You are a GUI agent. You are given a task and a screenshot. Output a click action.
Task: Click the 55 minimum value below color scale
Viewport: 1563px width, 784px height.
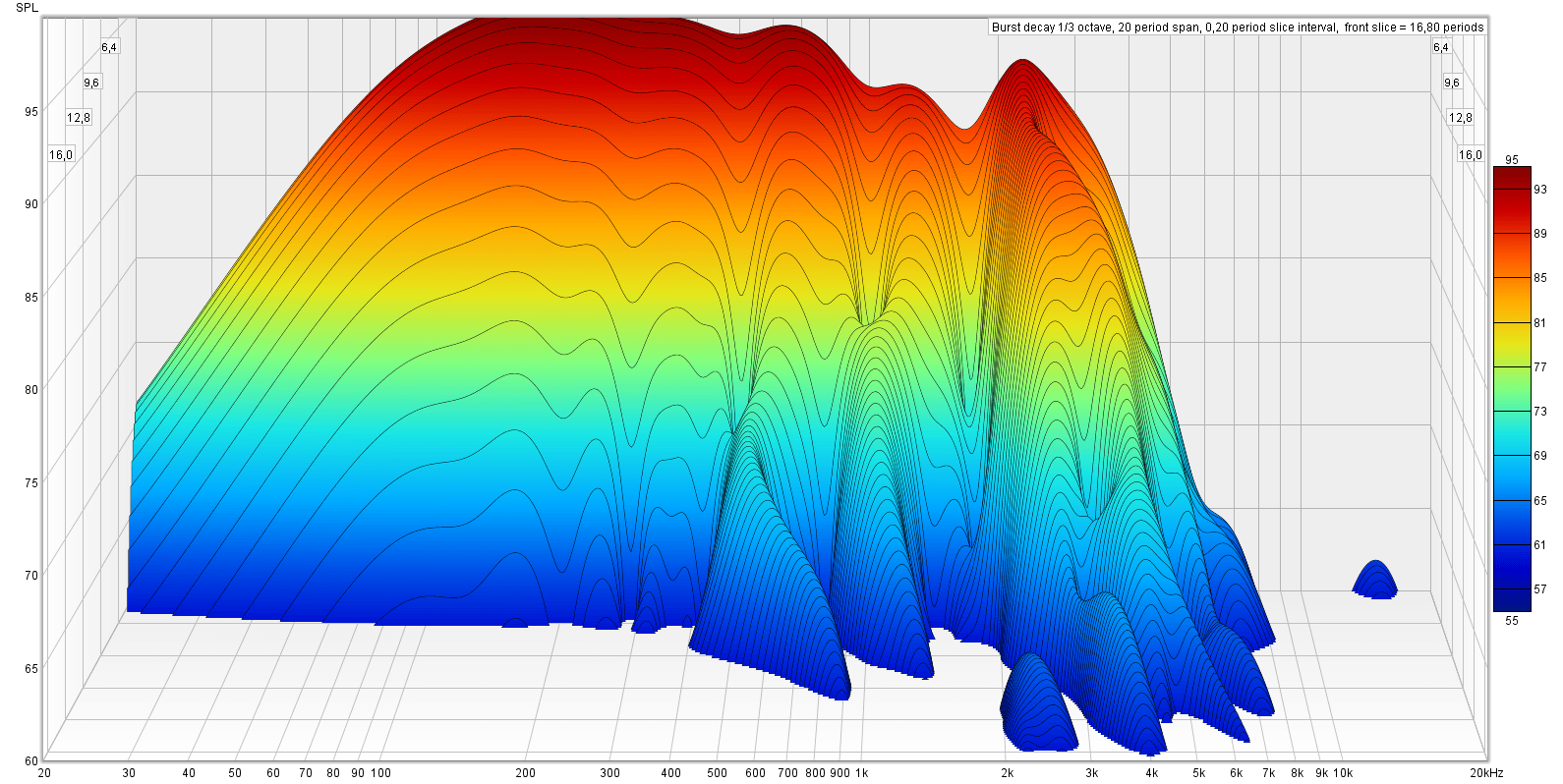(x=1512, y=620)
